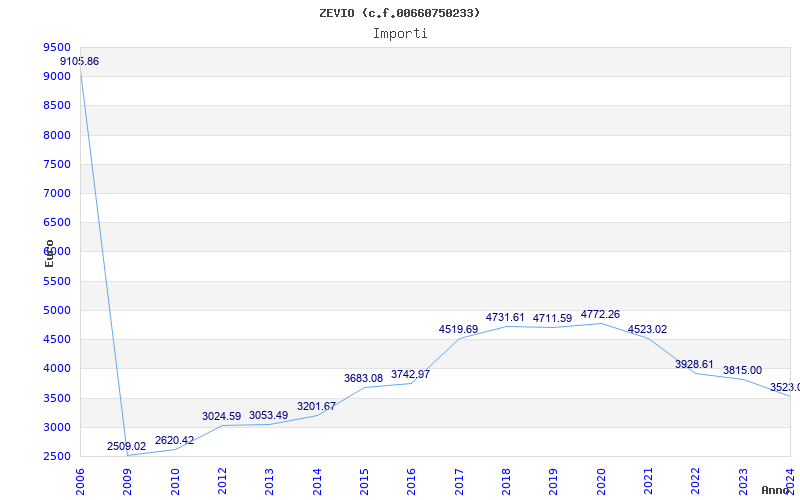Pick the 4519.69 data label
Image resolution: width=800 pixels, height=500 pixels.
[x=458, y=330]
